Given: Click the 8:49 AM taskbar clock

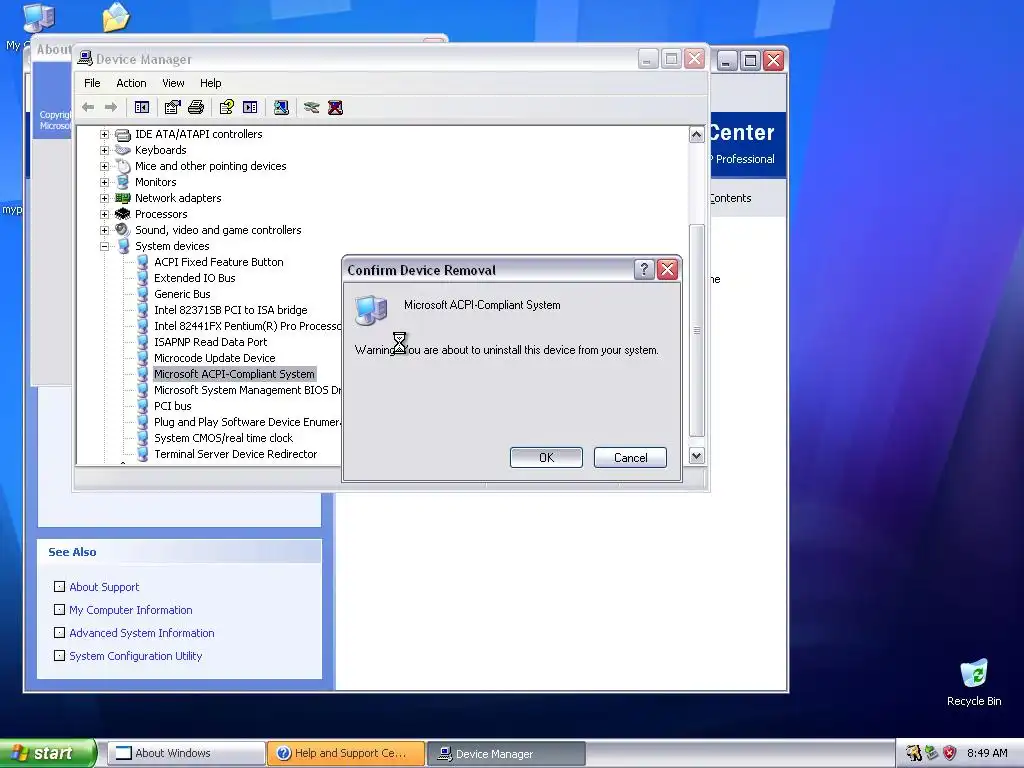Looking at the screenshot, I should 987,753.
